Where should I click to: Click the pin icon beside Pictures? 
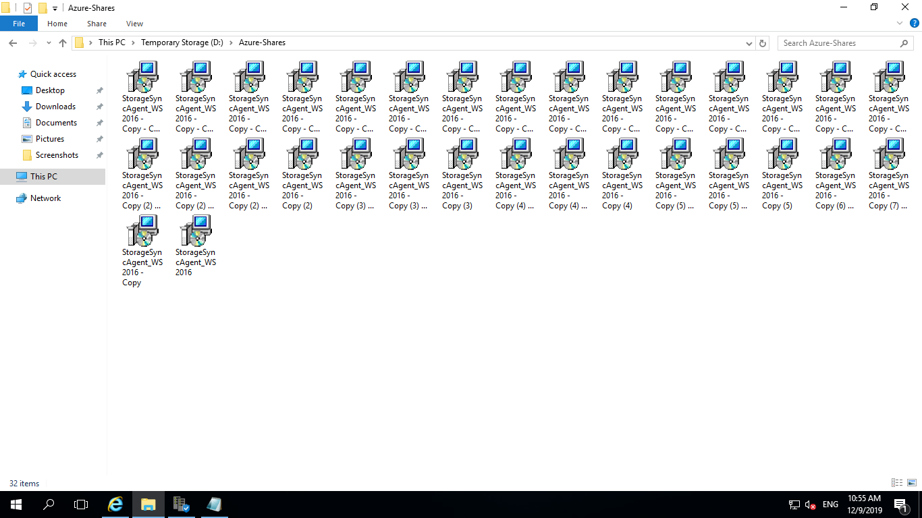99,139
